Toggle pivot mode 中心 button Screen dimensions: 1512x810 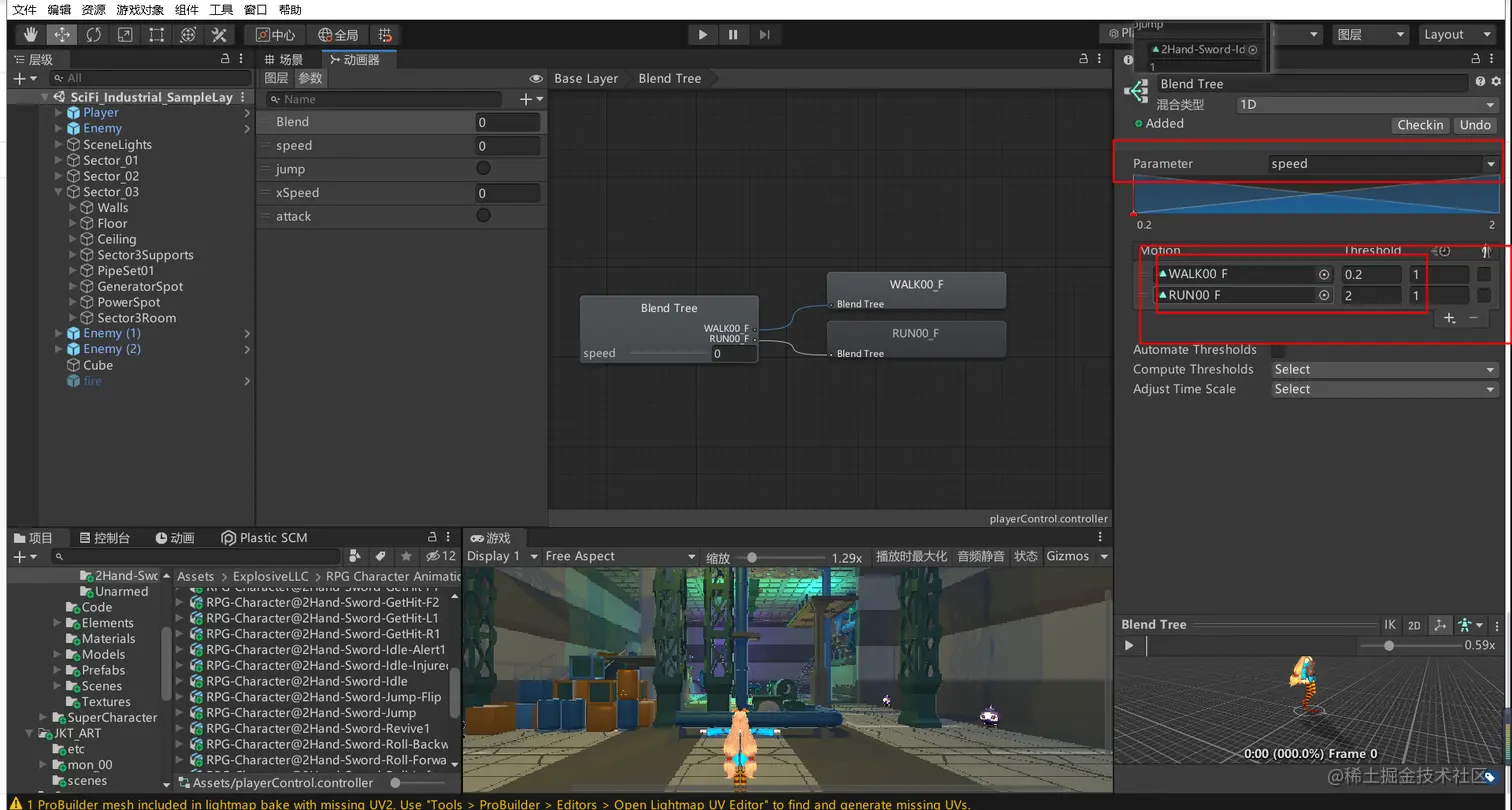coord(275,35)
